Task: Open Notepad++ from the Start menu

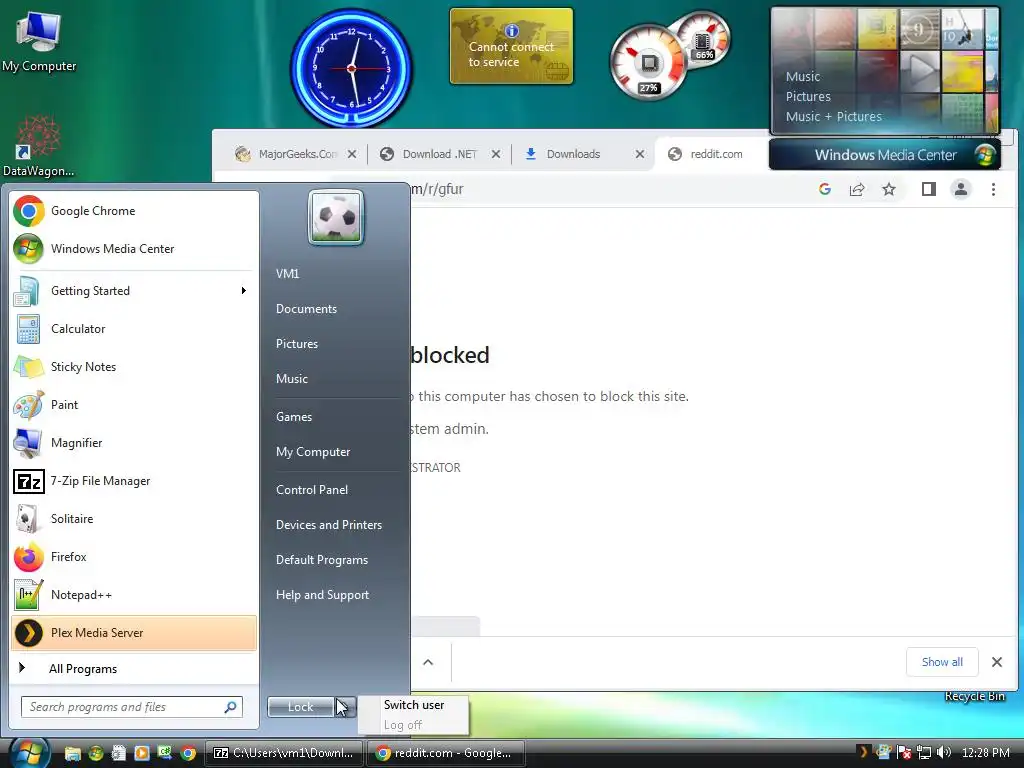Action: 134,594
